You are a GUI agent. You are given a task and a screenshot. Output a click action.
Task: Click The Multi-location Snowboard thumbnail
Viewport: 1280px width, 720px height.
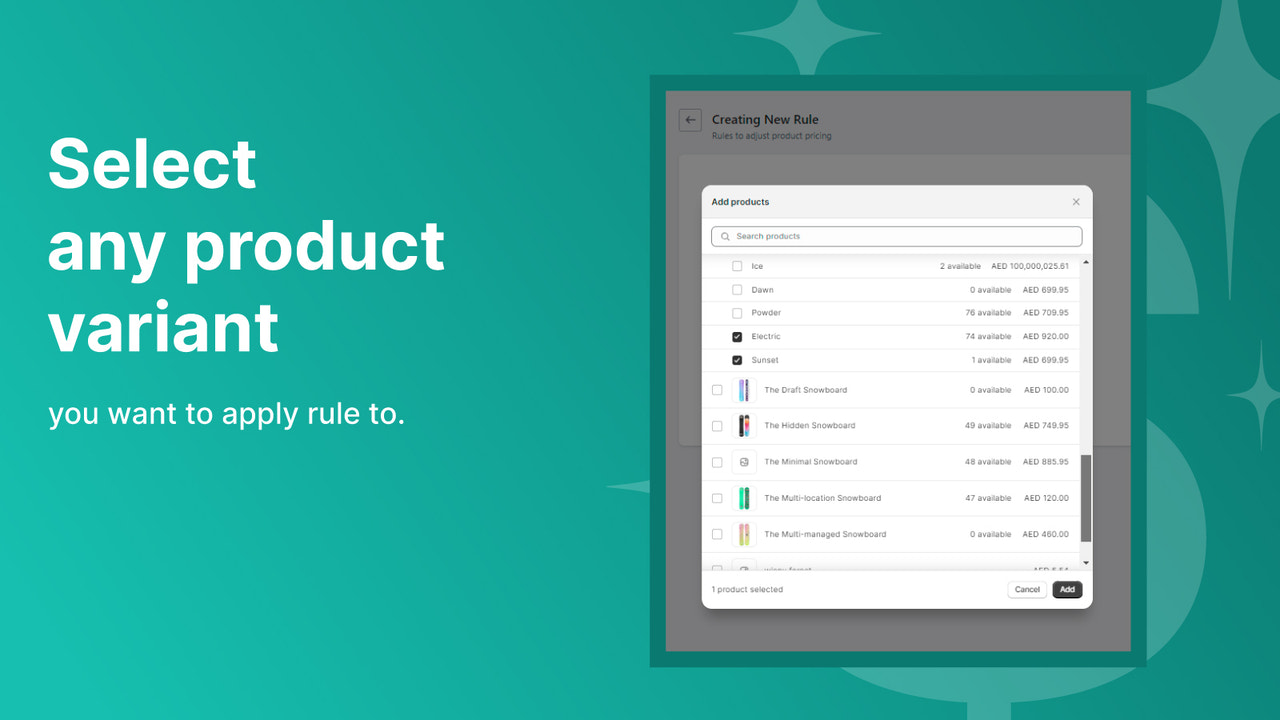tap(744, 498)
